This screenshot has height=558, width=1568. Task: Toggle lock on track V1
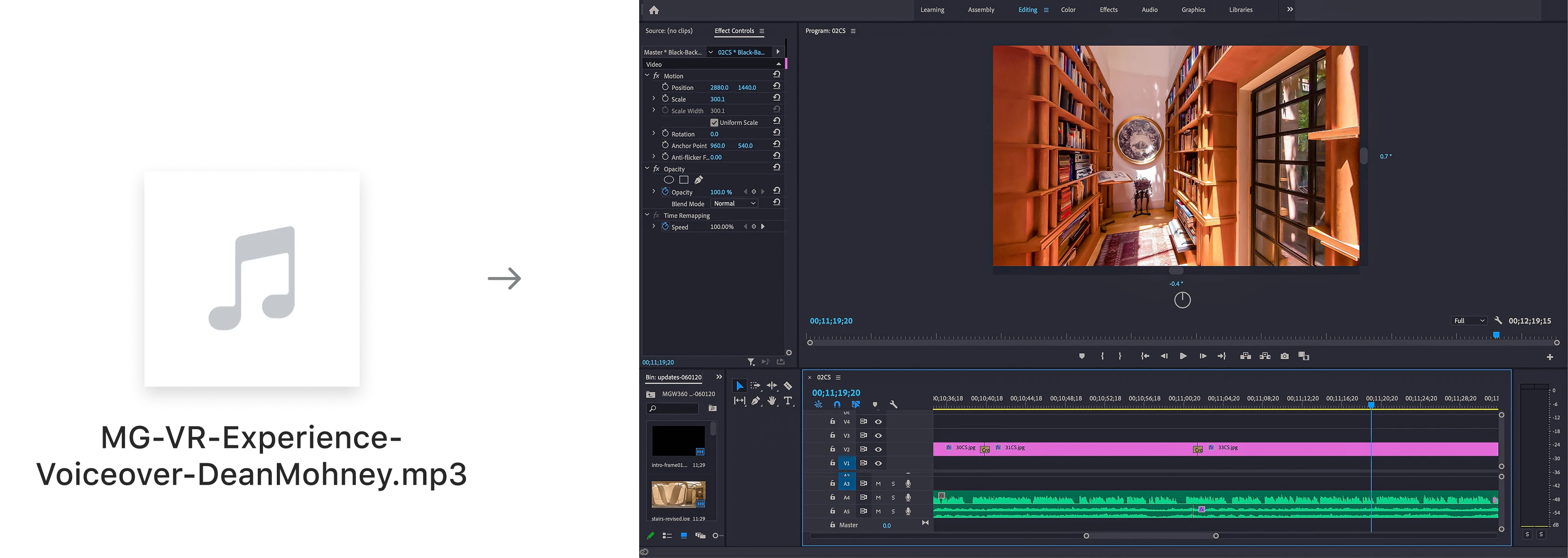(833, 463)
